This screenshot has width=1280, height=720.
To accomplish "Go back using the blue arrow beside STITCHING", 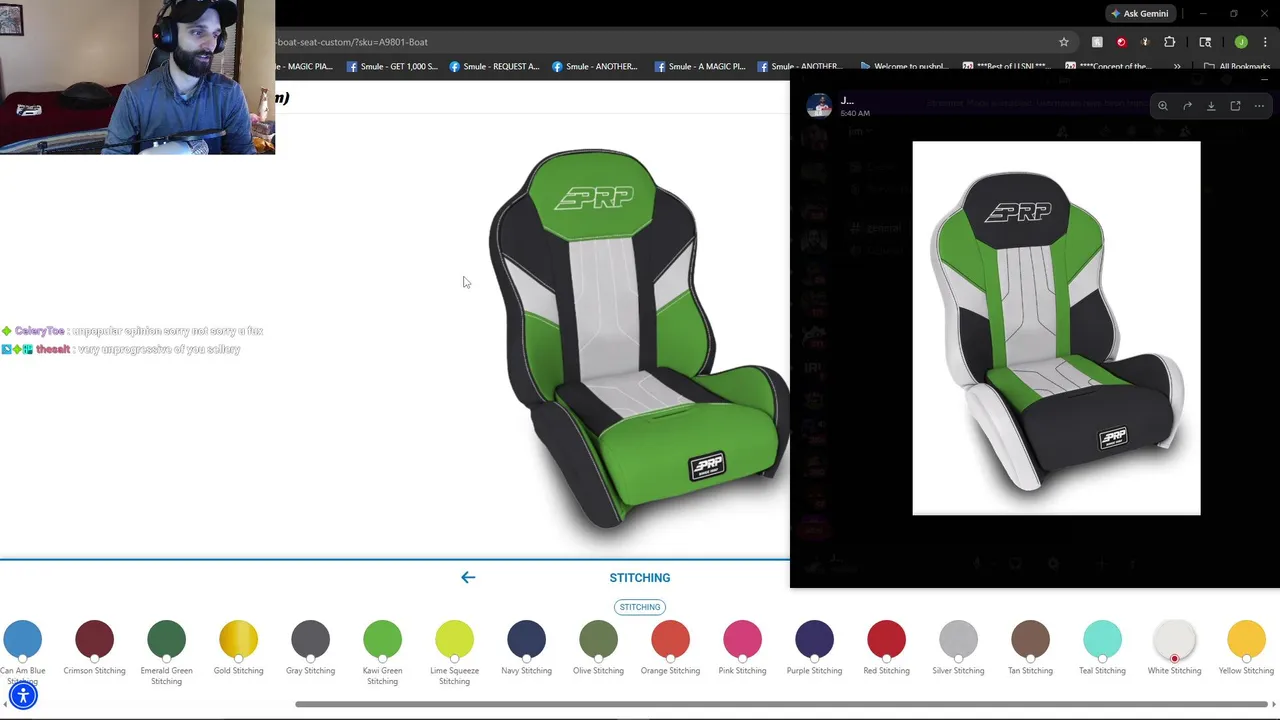I will pos(468,577).
